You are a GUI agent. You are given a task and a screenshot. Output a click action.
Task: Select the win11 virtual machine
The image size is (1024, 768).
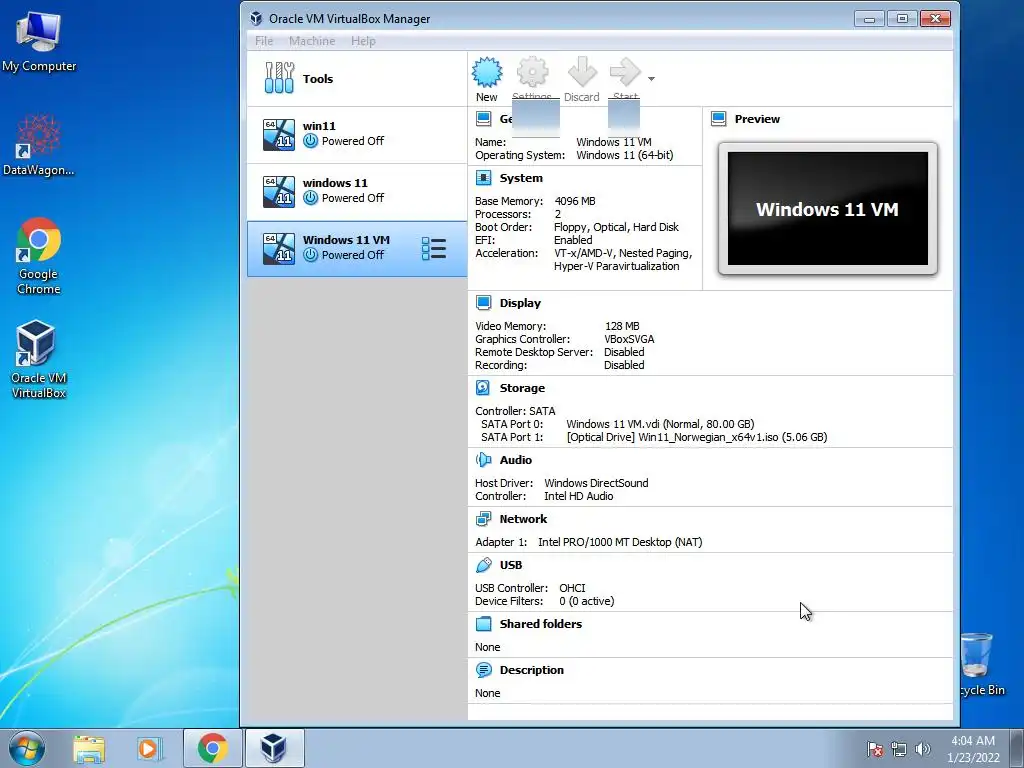pyautogui.click(x=357, y=135)
